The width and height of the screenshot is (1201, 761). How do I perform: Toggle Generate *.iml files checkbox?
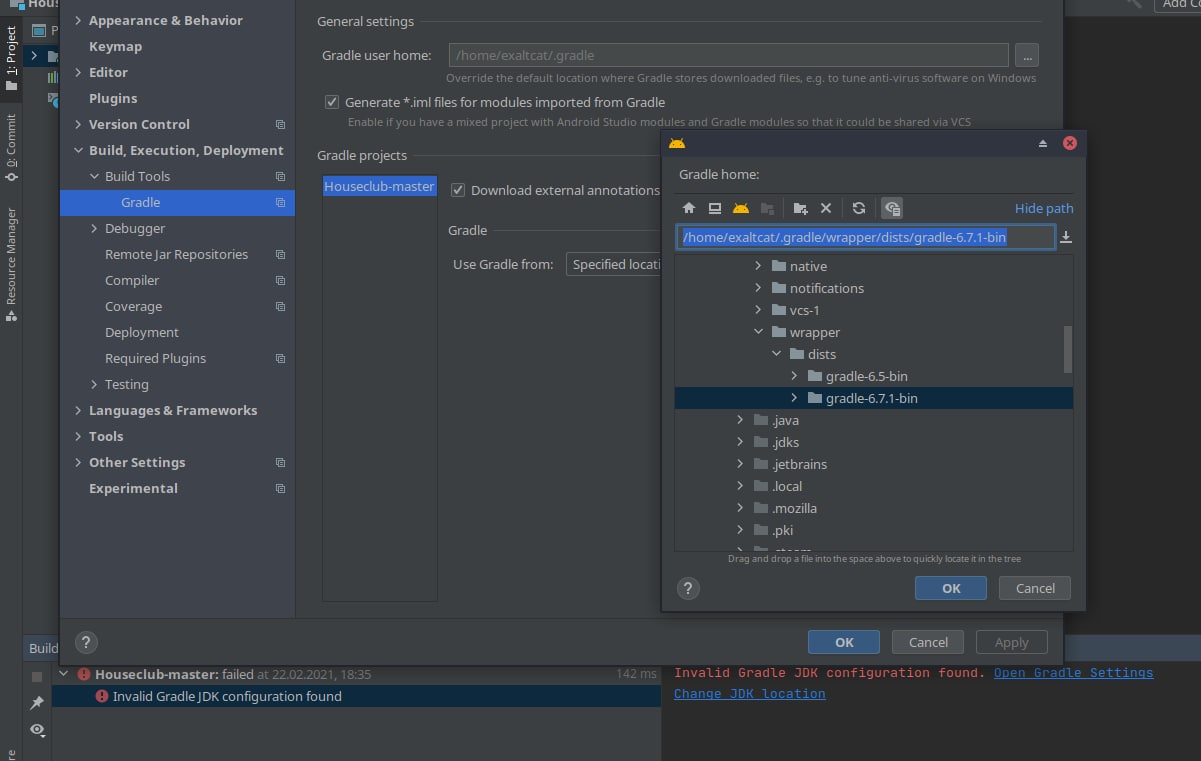click(331, 102)
